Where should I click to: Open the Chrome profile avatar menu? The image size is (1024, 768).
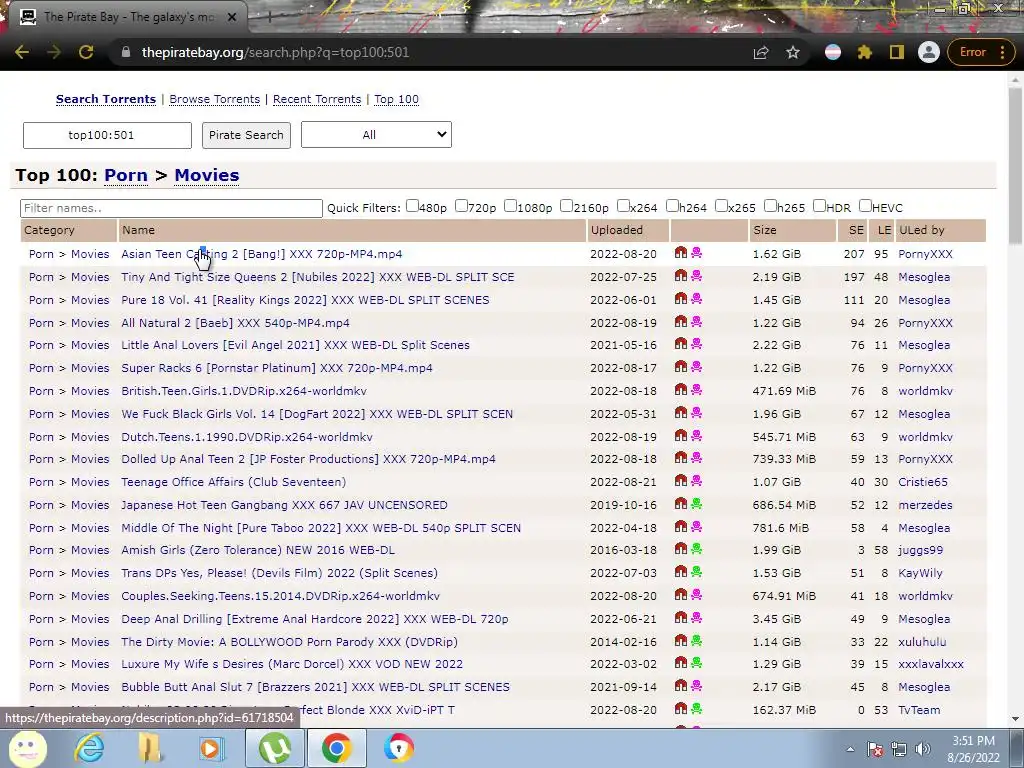click(x=928, y=52)
